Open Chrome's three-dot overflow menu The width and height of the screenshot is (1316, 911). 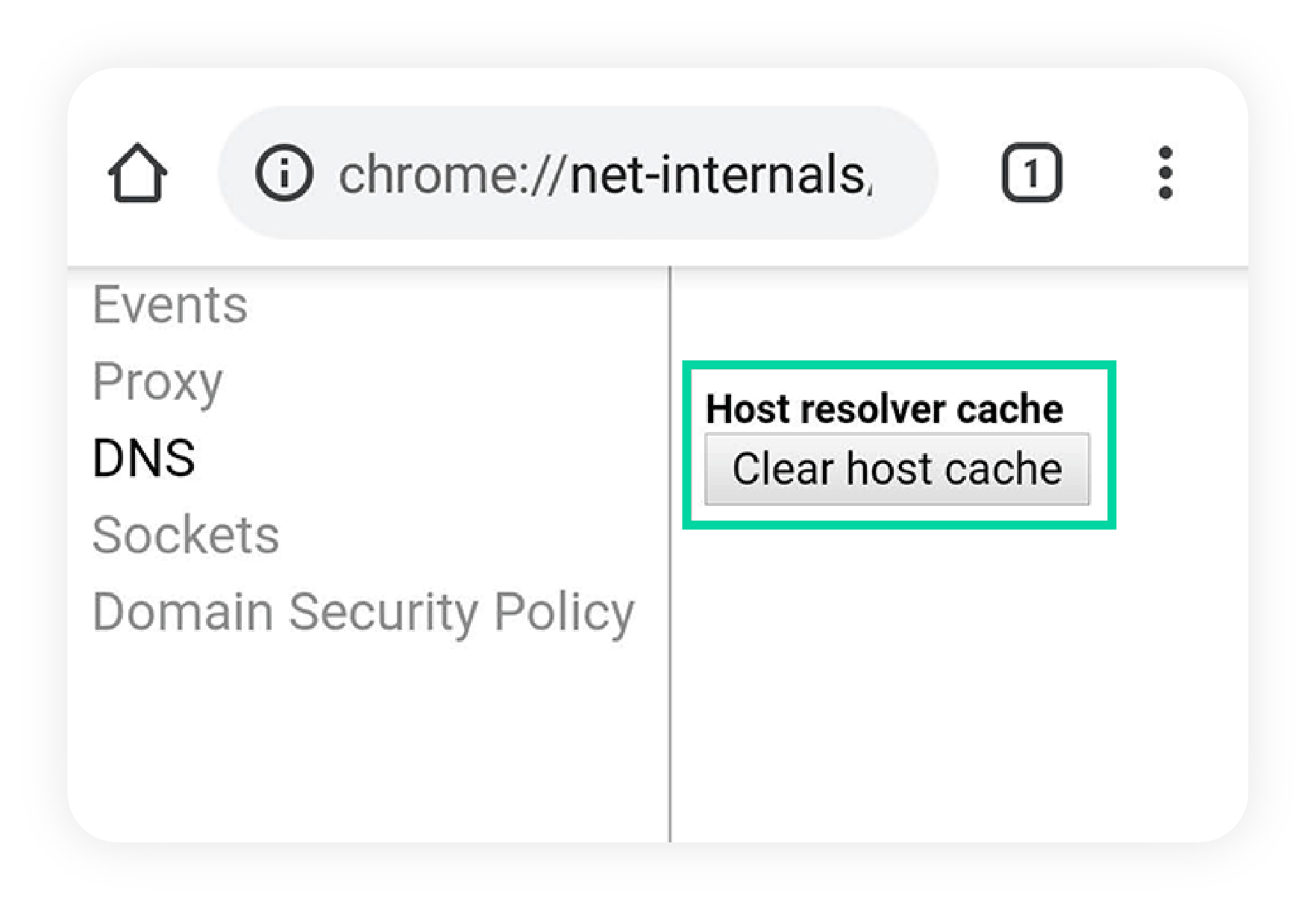[x=1165, y=172]
